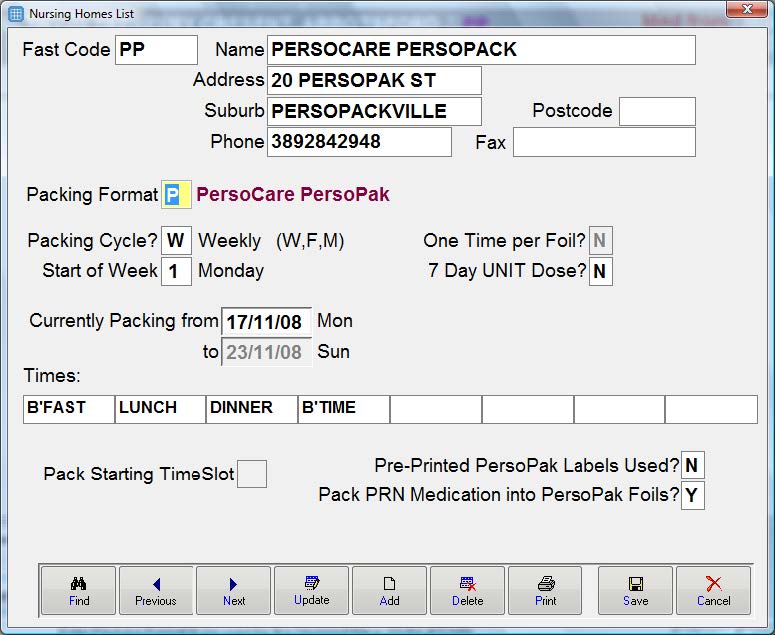Screen dimensions: 775x635
Task: Click the Pre-Printed PersoPak Labels Used field
Action: click(692, 465)
